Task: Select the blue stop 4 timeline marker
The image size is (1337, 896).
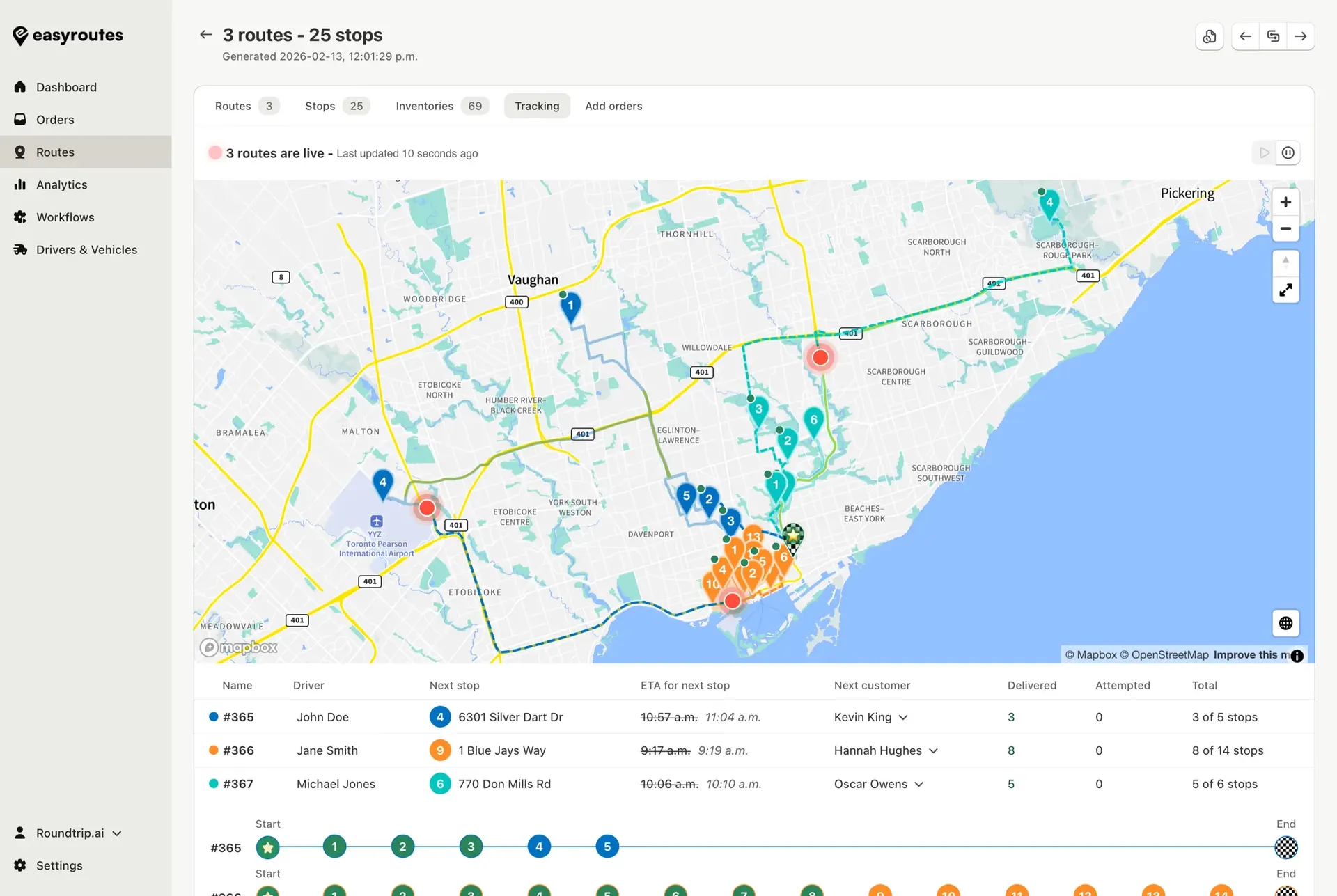Action: point(539,847)
